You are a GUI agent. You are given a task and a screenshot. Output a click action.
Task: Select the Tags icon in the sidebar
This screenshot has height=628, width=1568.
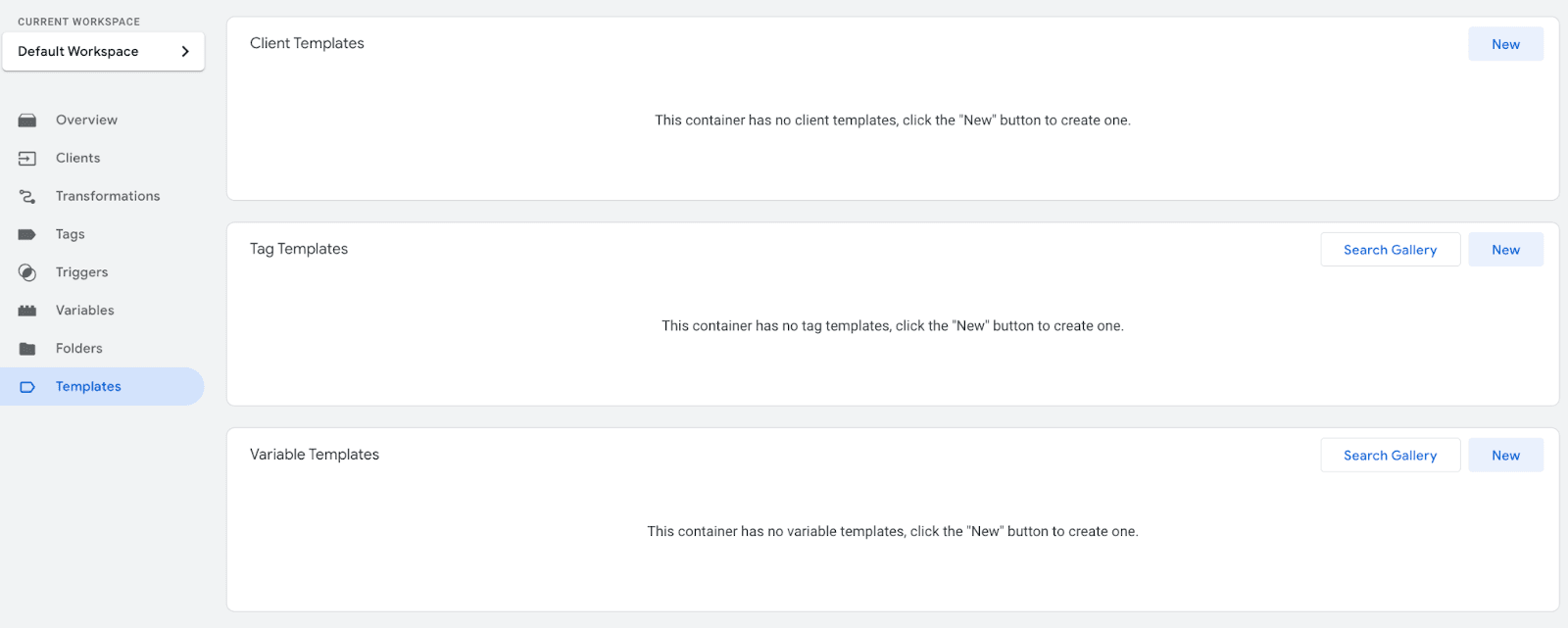pos(27,234)
